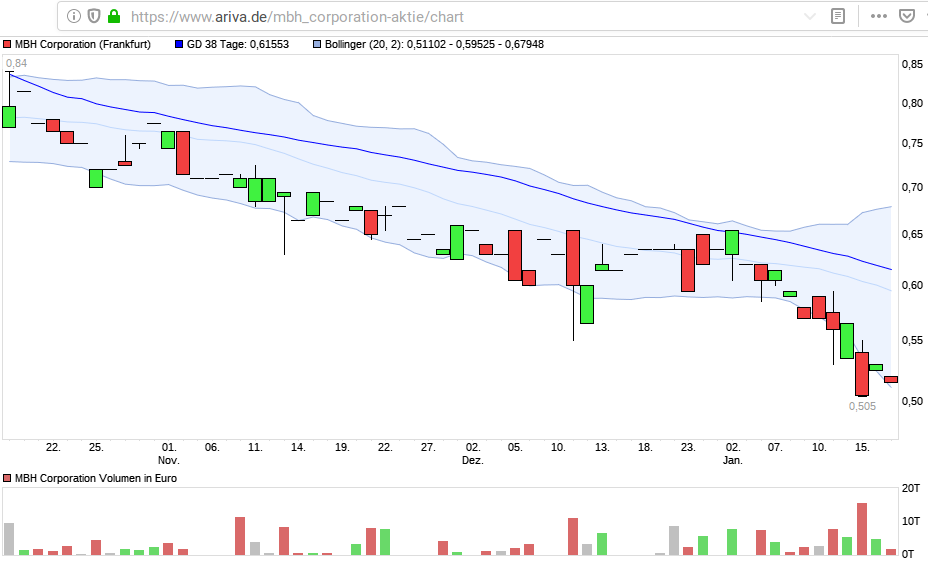Click the 0,505 low price marker

click(862, 406)
